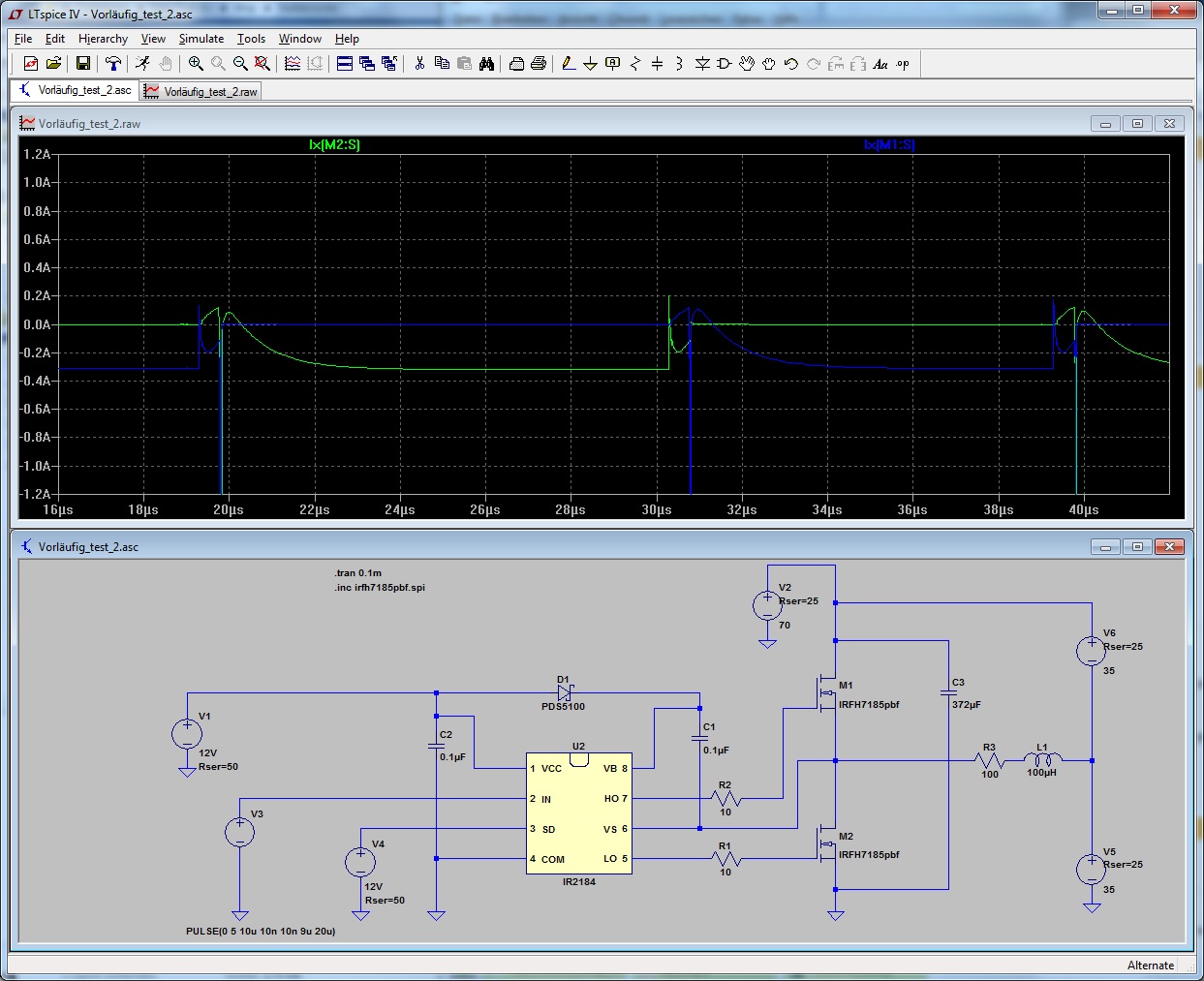Open the Control Panel hammer icon

113,64
